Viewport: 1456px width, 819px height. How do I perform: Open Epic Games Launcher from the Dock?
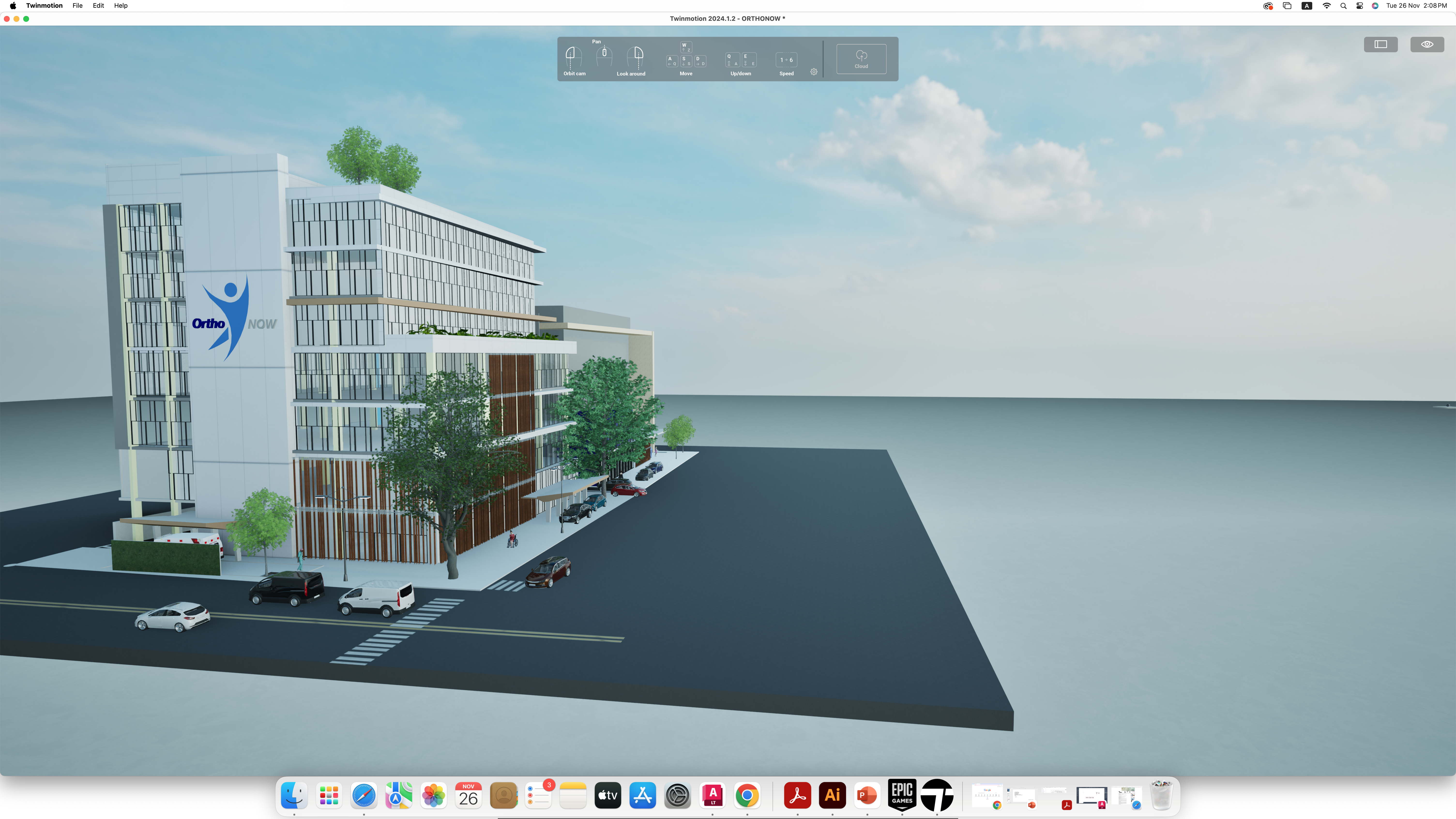coord(902,795)
